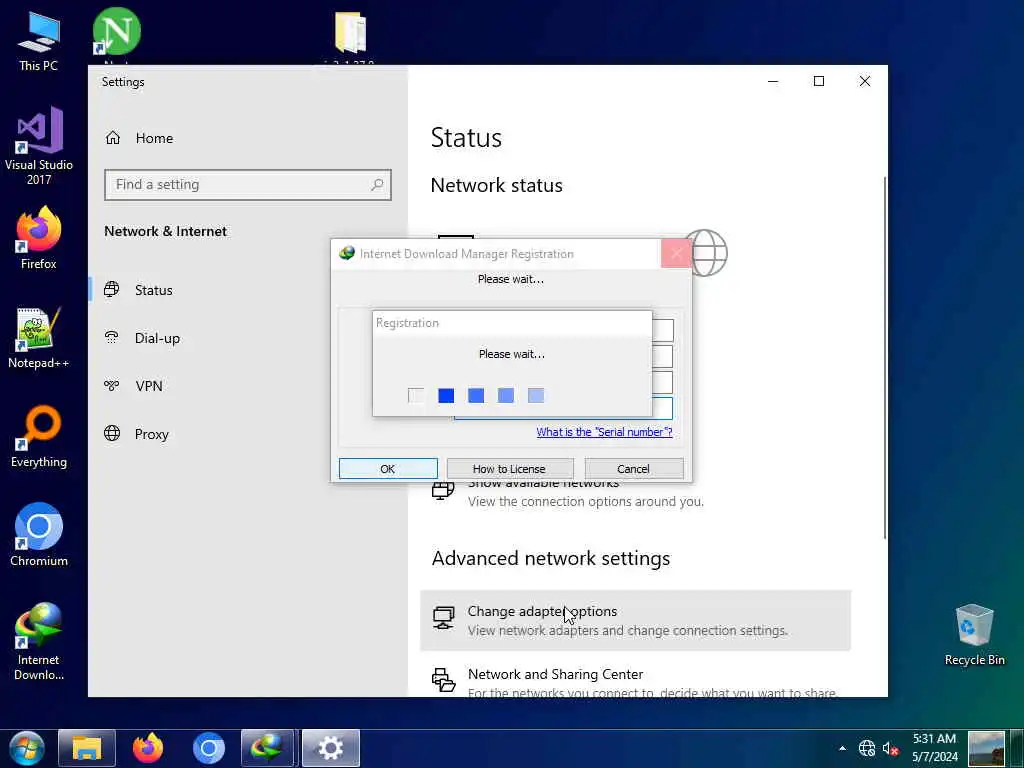Screen dimensions: 1024x768
Task: Open Chromium from taskbar
Action: 209,748
